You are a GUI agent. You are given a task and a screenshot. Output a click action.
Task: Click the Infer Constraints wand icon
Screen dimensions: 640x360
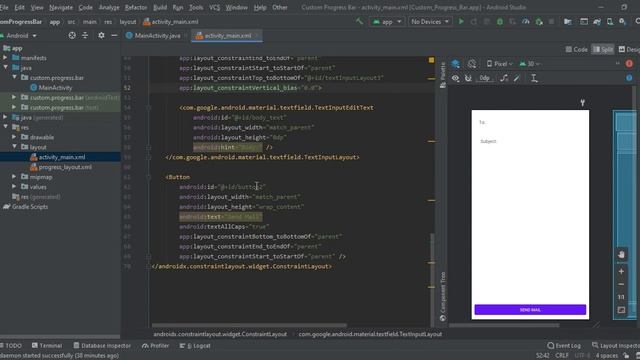[x=517, y=78]
